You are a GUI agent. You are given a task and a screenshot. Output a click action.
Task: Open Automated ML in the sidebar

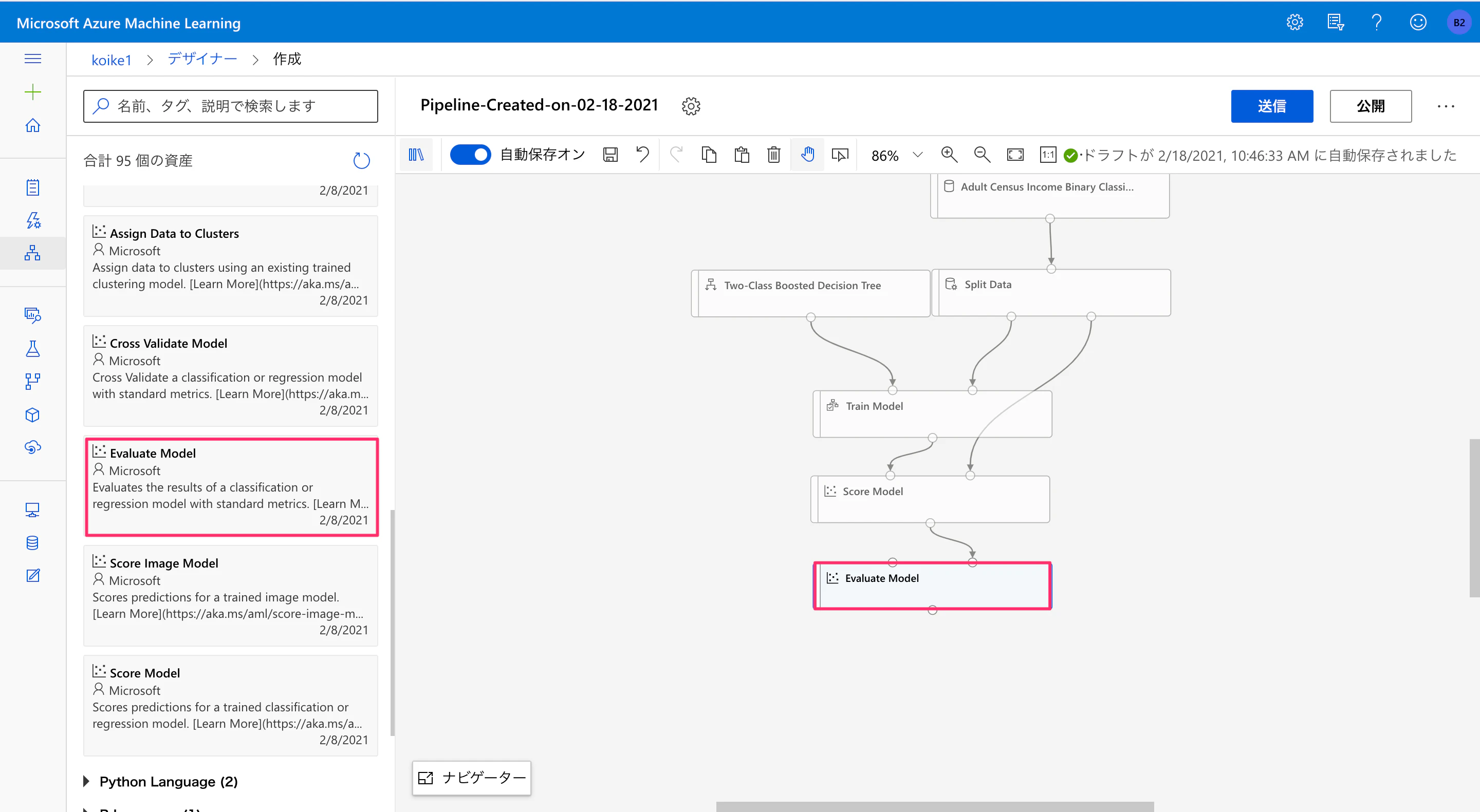click(x=33, y=220)
